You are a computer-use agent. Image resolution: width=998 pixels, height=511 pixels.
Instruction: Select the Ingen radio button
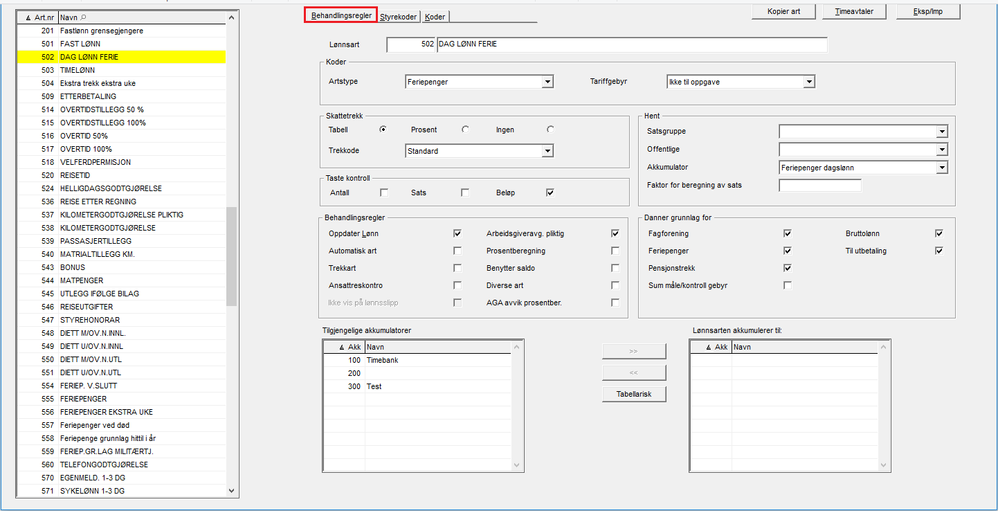(x=547, y=130)
